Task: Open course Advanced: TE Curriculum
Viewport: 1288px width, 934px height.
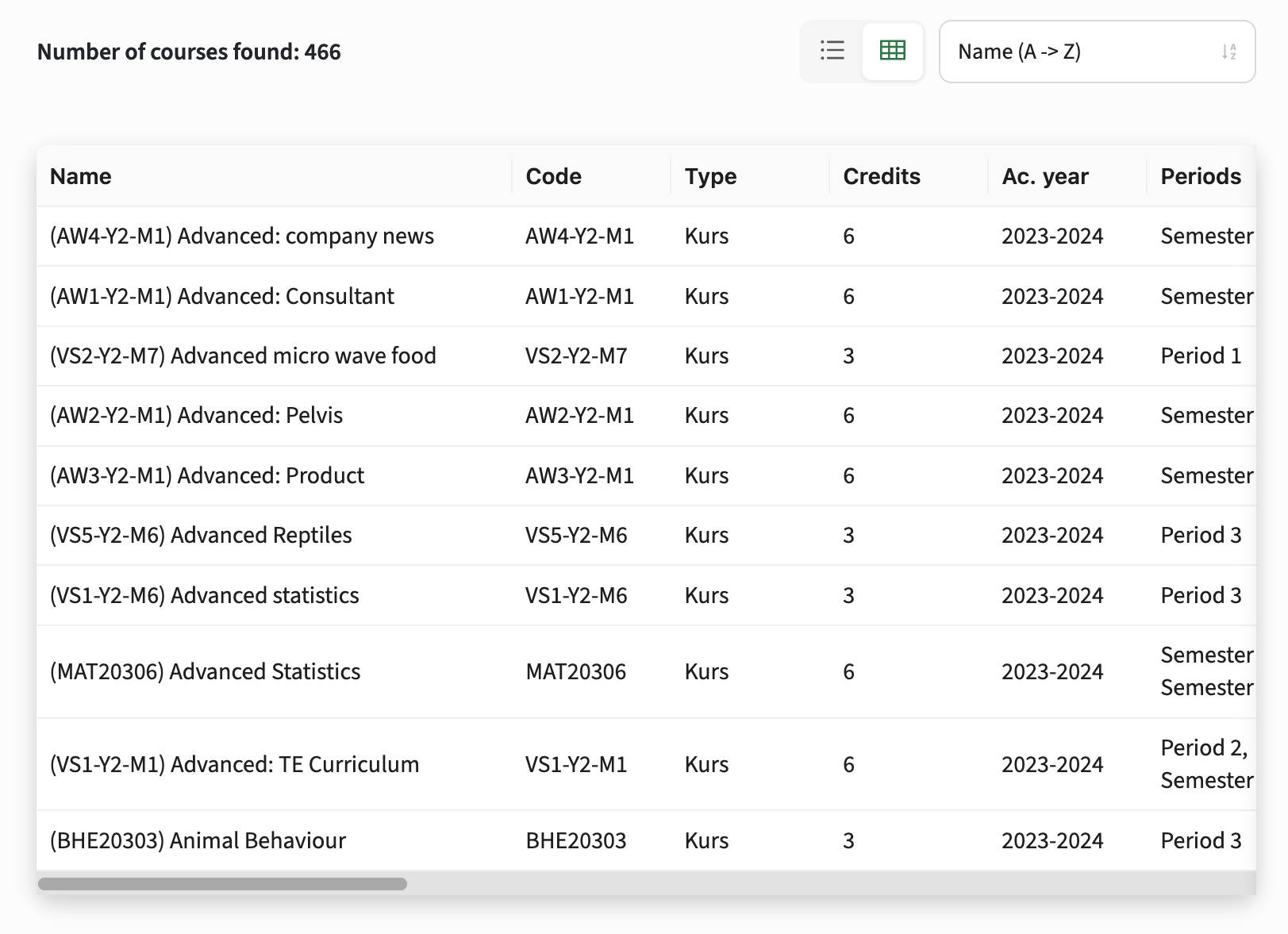Action: (235, 765)
